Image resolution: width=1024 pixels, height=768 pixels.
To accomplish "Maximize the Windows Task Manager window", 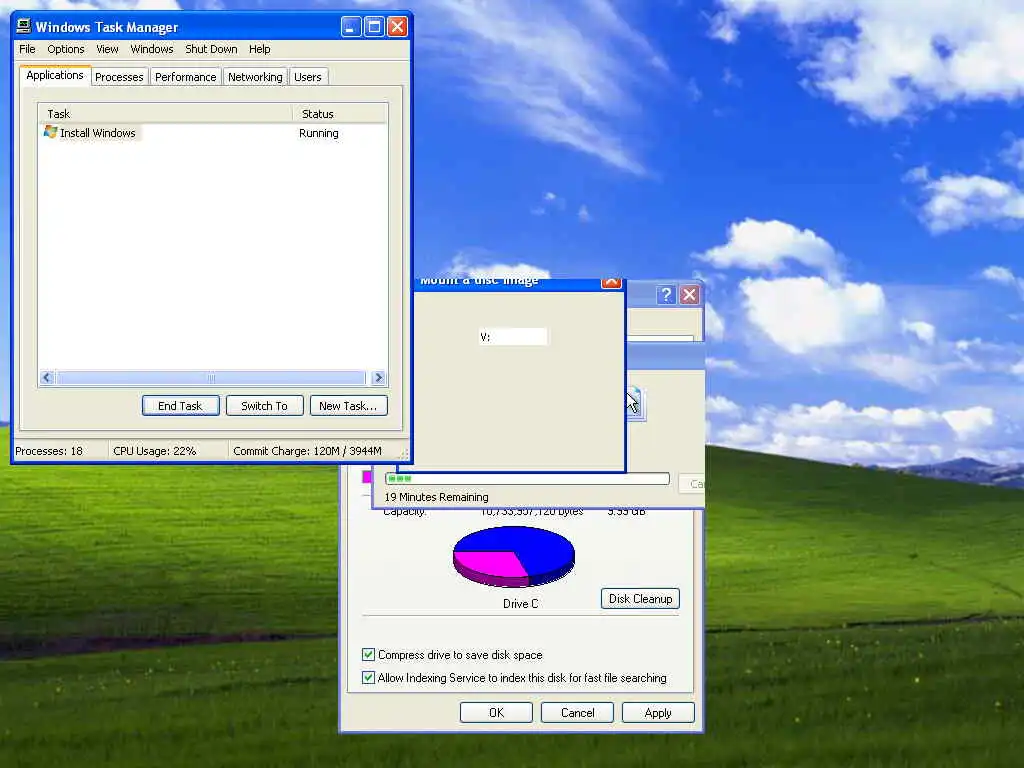I will point(374,27).
